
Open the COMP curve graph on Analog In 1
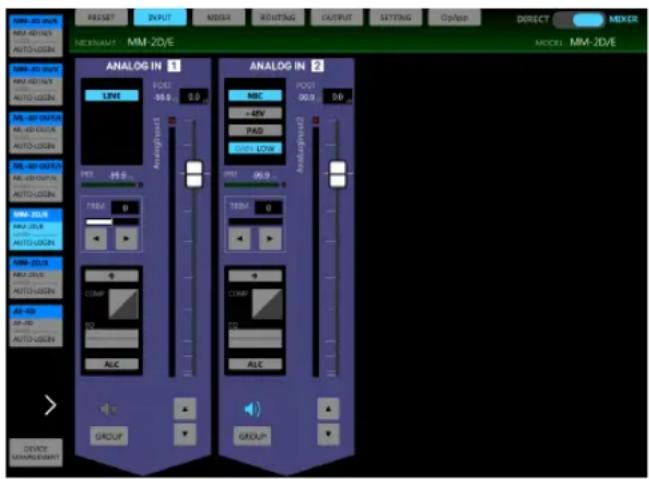coord(123,304)
